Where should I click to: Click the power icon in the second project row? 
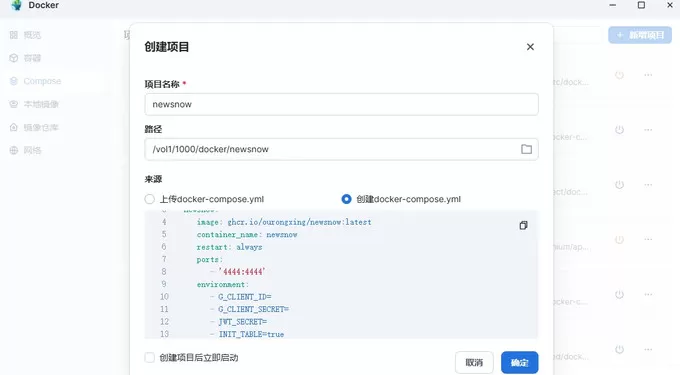tap(619, 130)
